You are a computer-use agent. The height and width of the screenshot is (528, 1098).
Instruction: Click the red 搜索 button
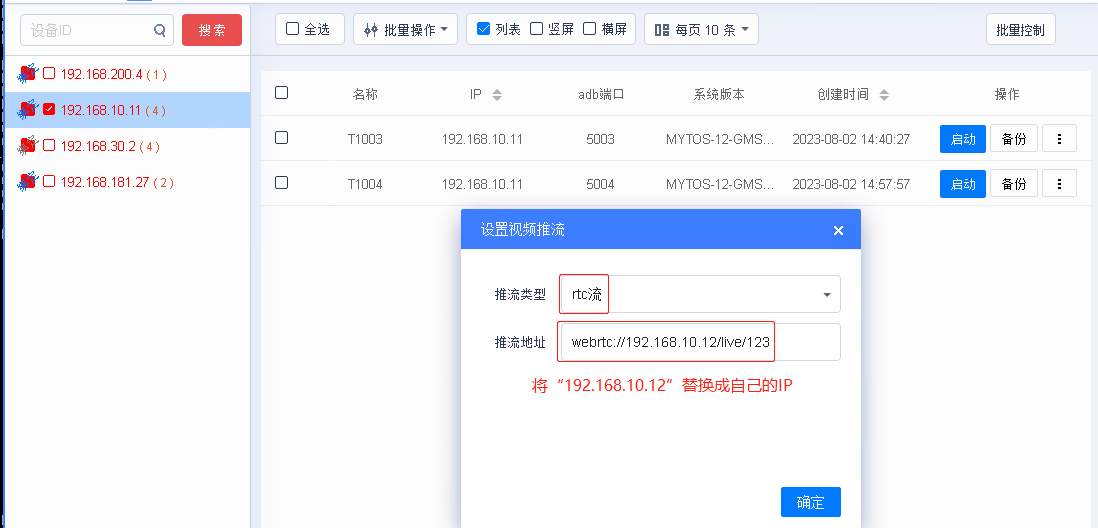click(212, 30)
